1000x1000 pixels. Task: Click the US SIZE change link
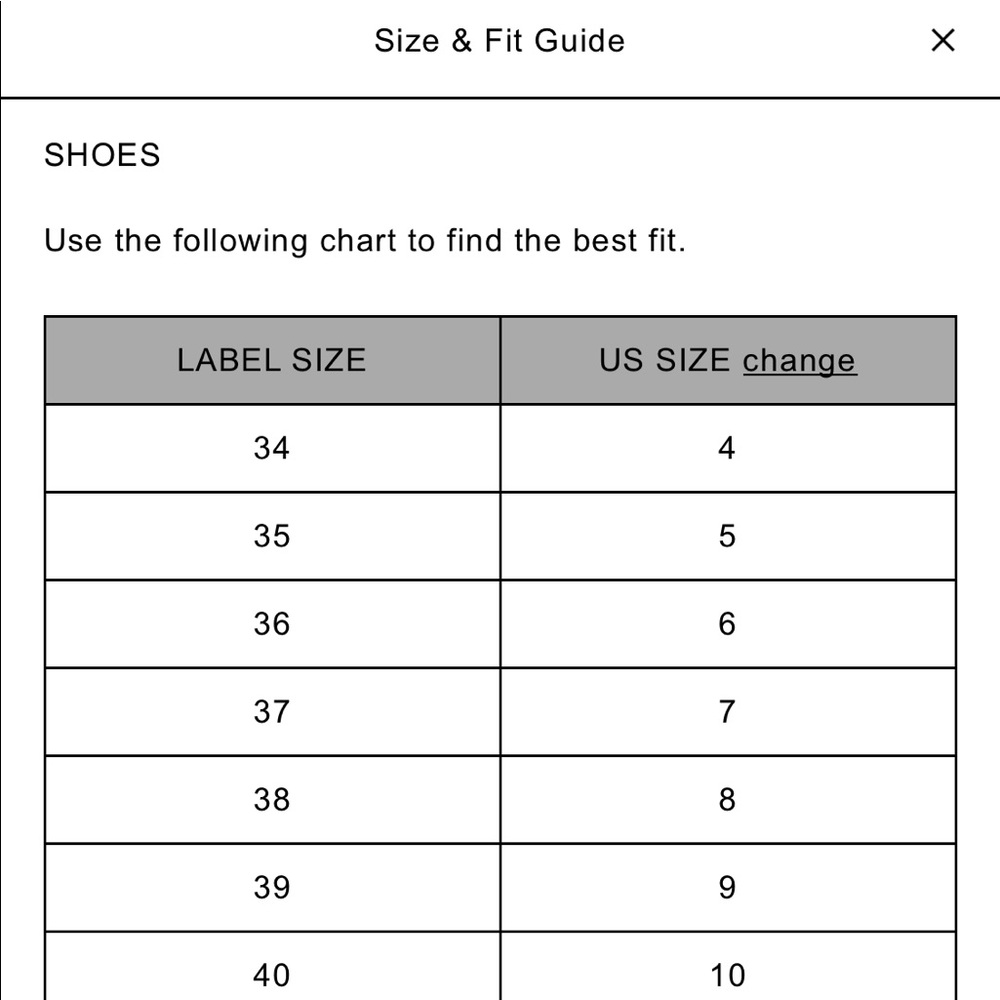pyautogui.click(x=799, y=360)
